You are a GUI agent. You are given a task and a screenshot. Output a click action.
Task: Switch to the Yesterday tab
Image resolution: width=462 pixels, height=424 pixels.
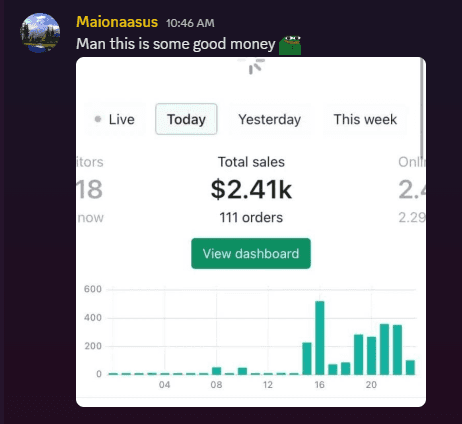[x=270, y=119]
